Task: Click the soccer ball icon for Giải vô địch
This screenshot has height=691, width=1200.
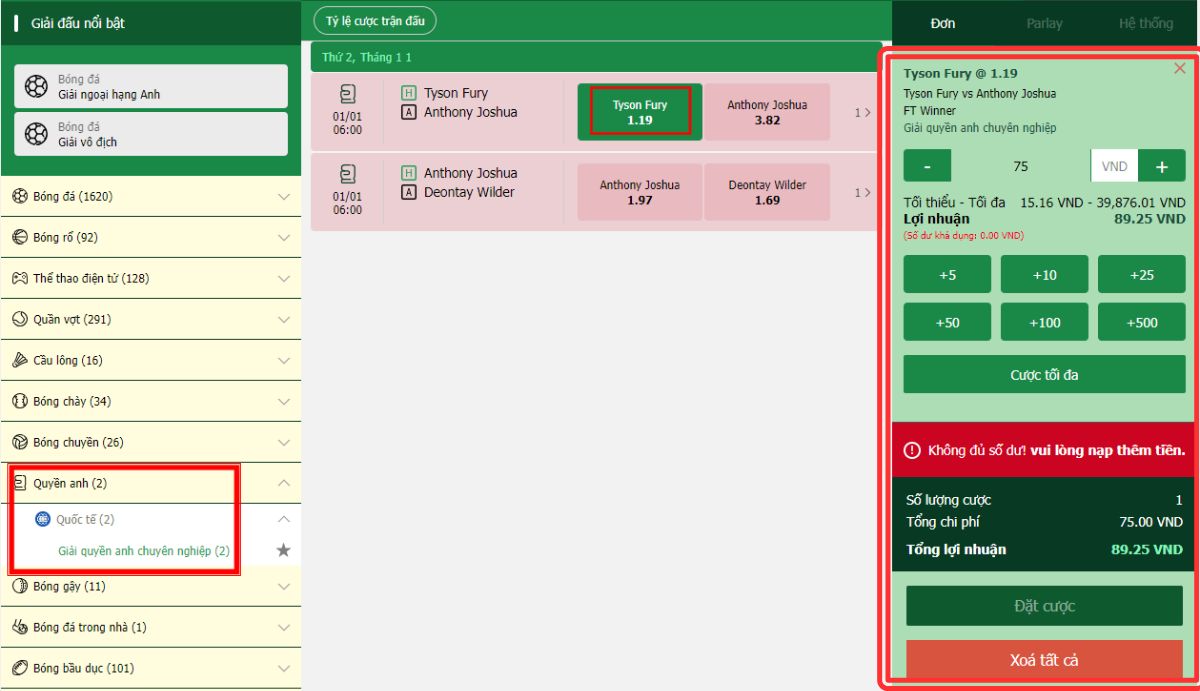Action: (36, 134)
